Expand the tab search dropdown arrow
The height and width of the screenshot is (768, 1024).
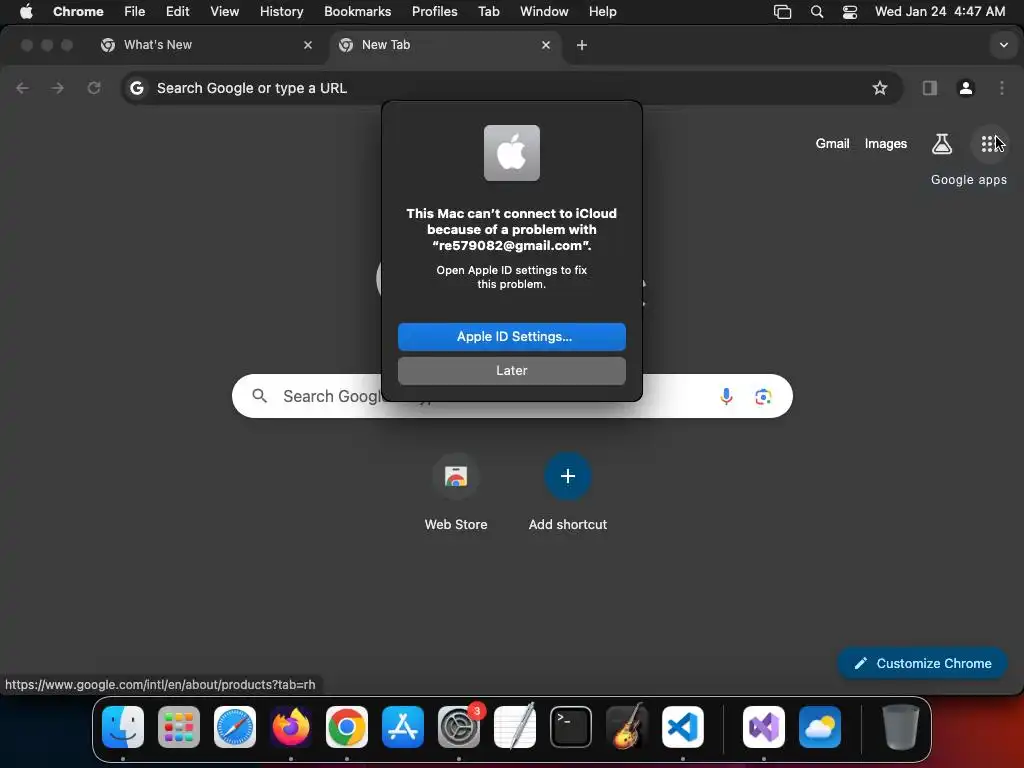(x=1004, y=45)
